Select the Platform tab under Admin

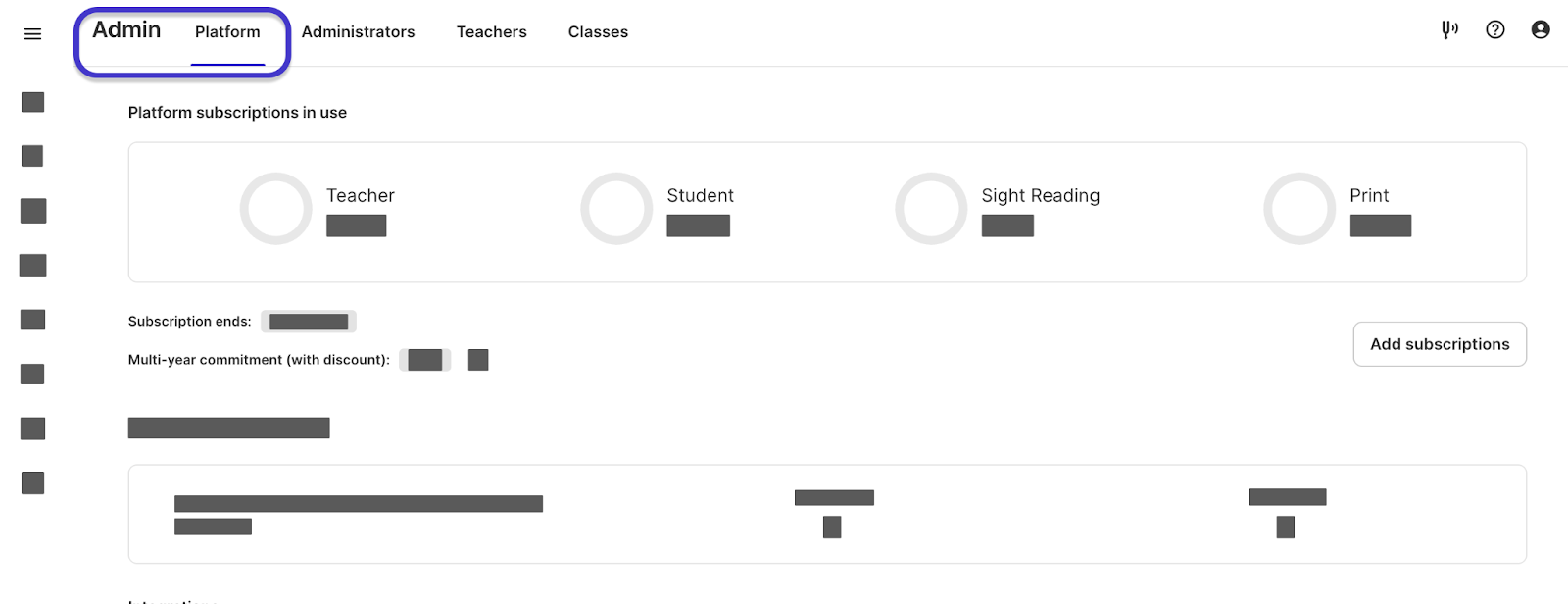[227, 31]
